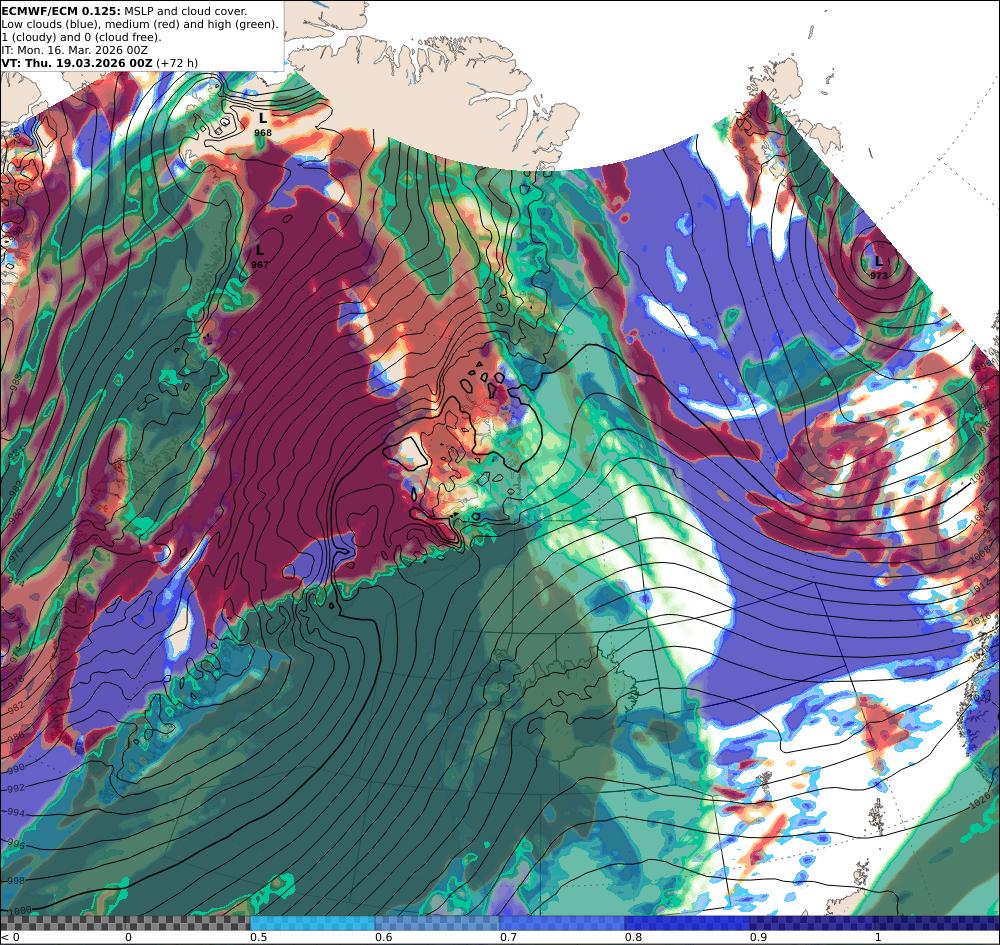Click the 'VT: Thu. 19.03.2026 00Z' valid time text
The width and height of the screenshot is (1000, 945).
(x=77, y=63)
